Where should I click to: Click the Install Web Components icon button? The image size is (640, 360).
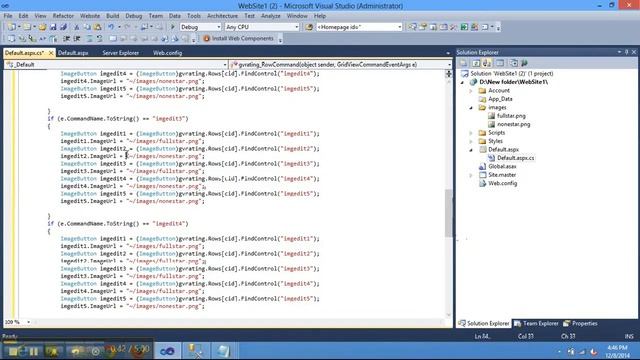click(x=239, y=38)
